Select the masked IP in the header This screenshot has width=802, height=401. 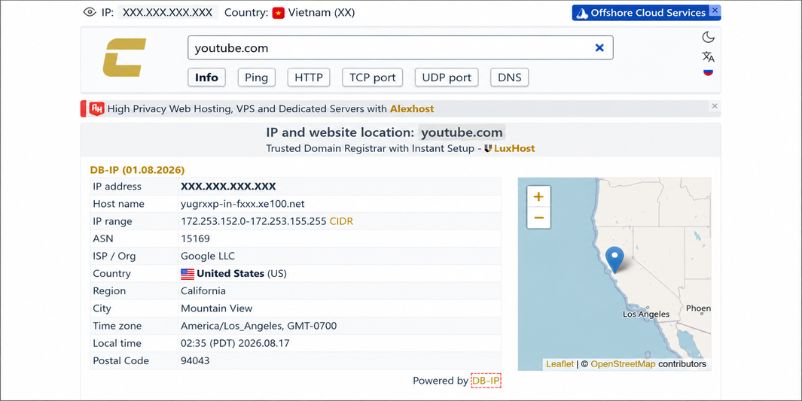(x=168, y=13)
